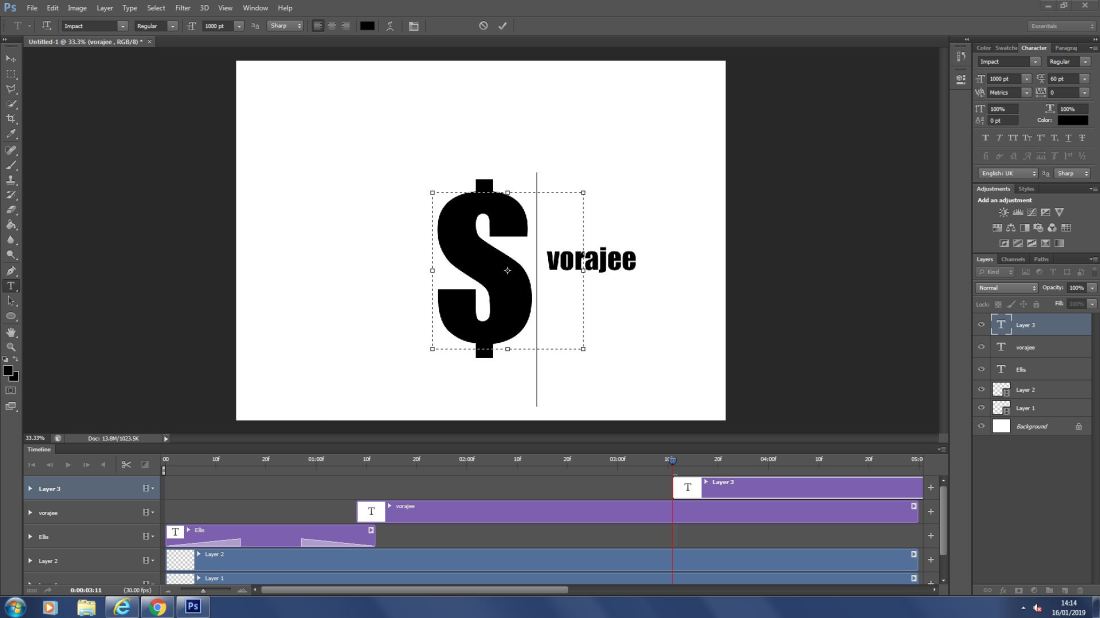Image resolution: width=1100 pixels, height=618 pixels.
Task: Hide Layer 2 in Layers panel
Action: [x=981, y=390]
